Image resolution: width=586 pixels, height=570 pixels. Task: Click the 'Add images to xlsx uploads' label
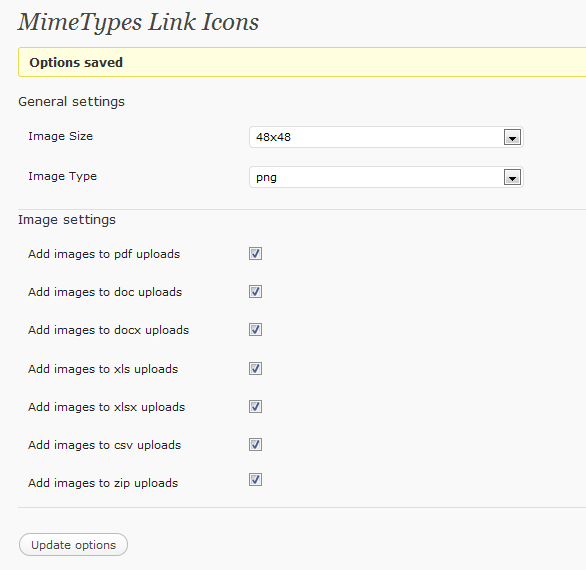(107, 407)
